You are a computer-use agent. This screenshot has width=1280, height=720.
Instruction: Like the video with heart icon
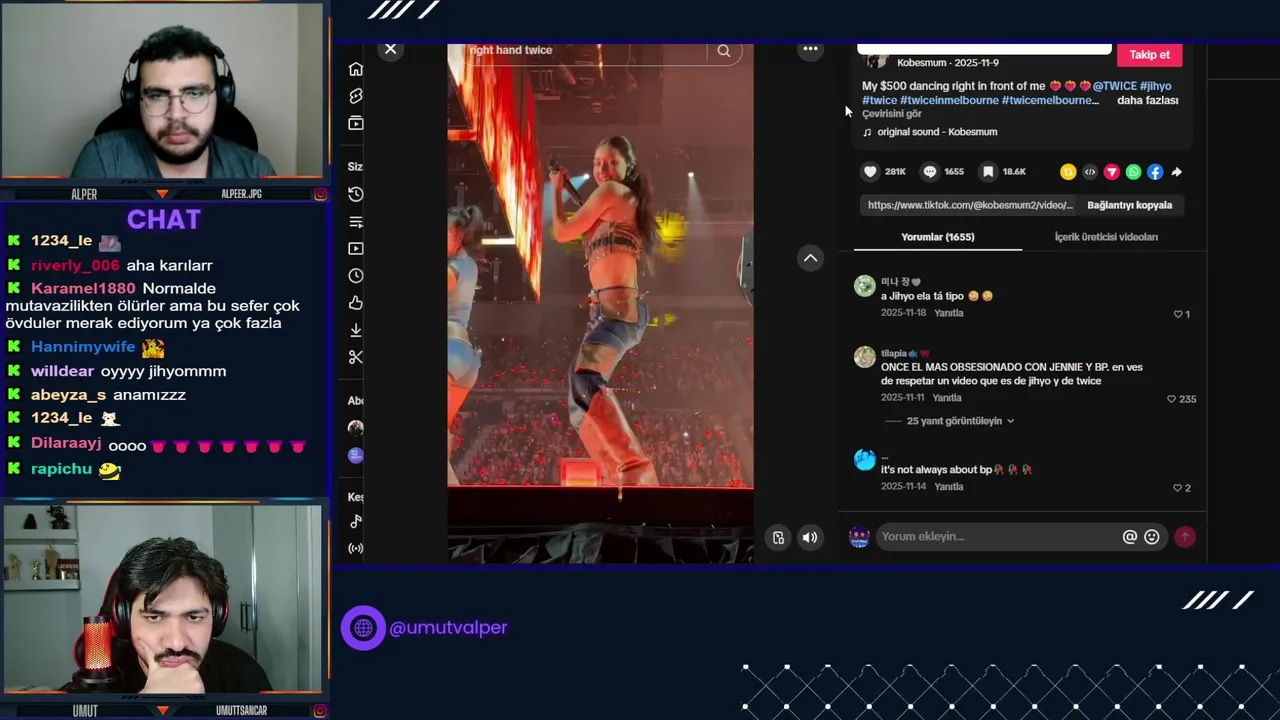[x=870, y=172]
